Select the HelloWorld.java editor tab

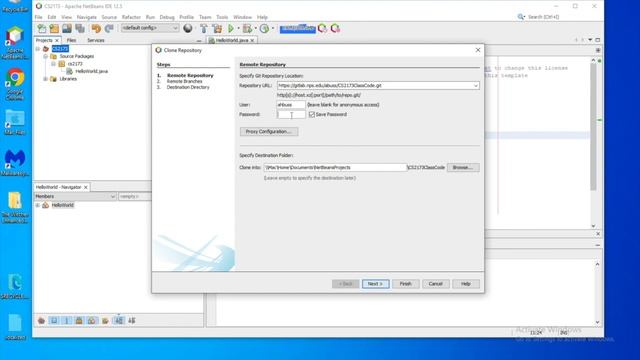[x=231, y=40]
